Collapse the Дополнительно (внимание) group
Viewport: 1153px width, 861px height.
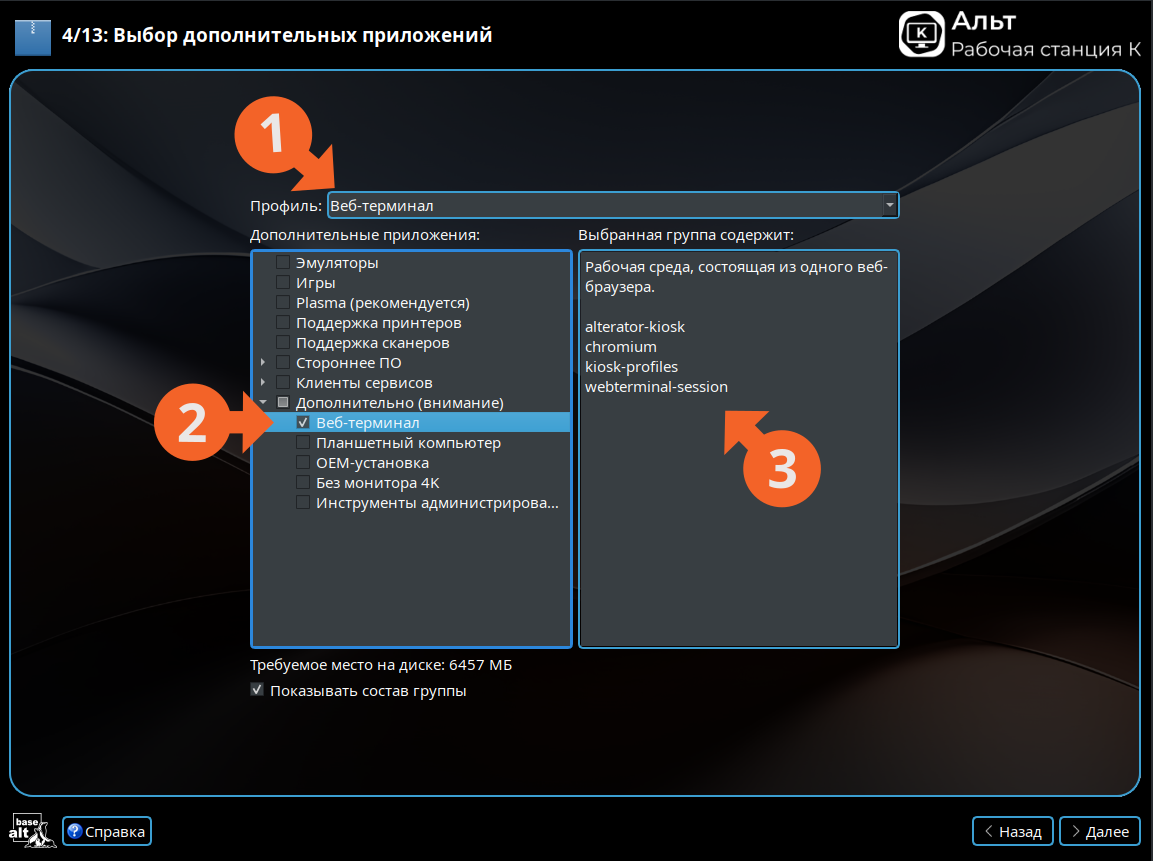(263, 403)
